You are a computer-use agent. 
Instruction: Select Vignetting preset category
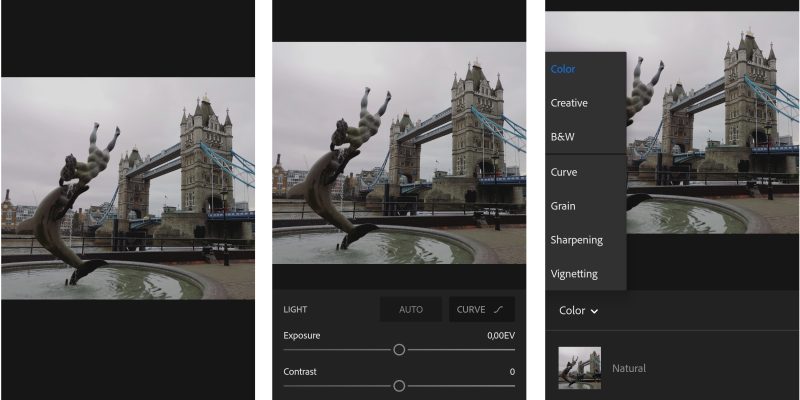click(574, 273)
